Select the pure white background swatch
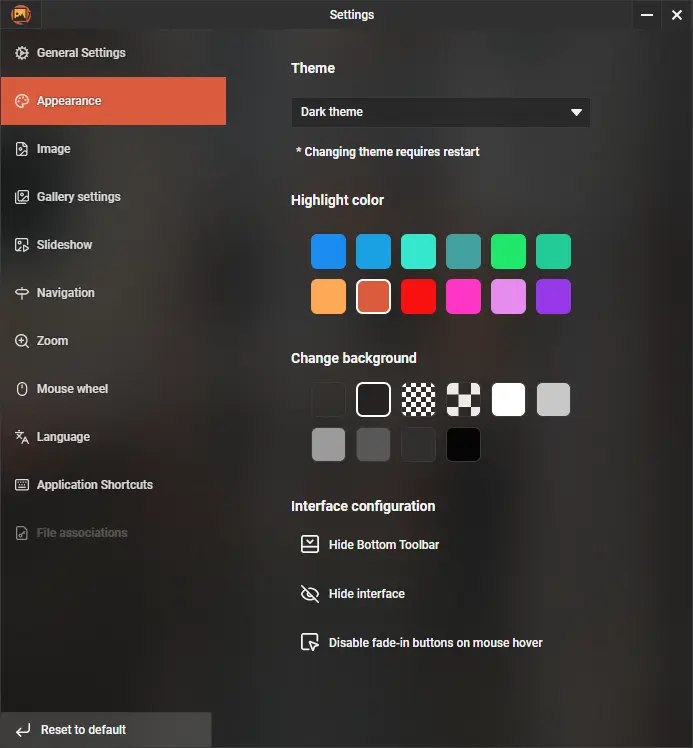This screenshot has height=748, width=693. [x=508, y=399]
